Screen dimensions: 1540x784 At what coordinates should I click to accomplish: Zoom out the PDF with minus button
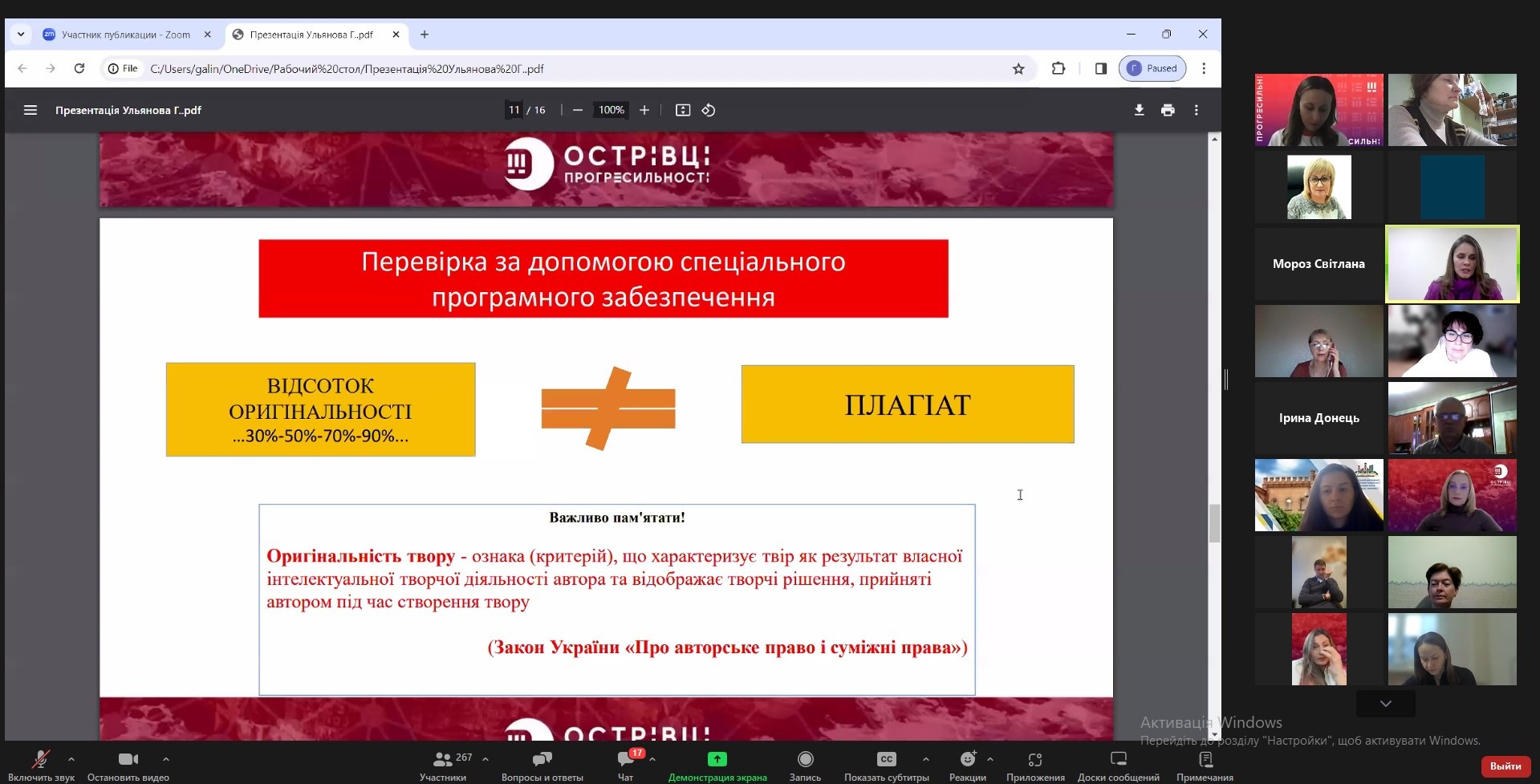tap(577, 110)
